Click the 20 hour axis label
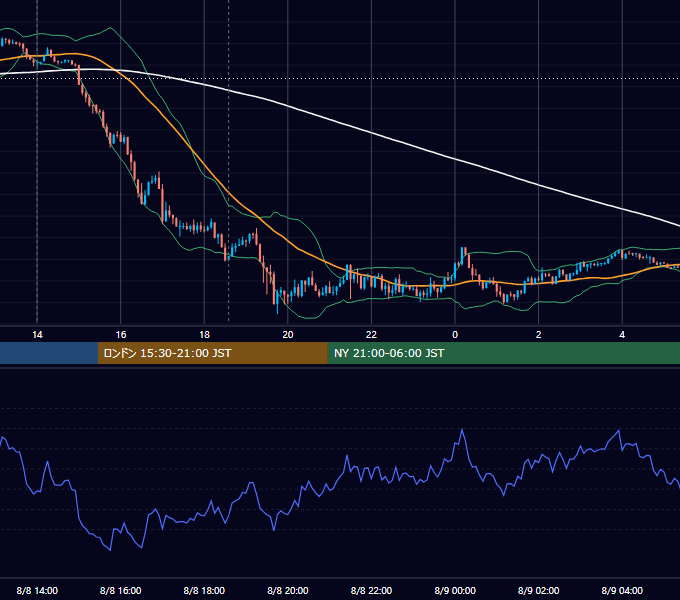This screenshot has width=680, height=600. click(x=288, y=335)
